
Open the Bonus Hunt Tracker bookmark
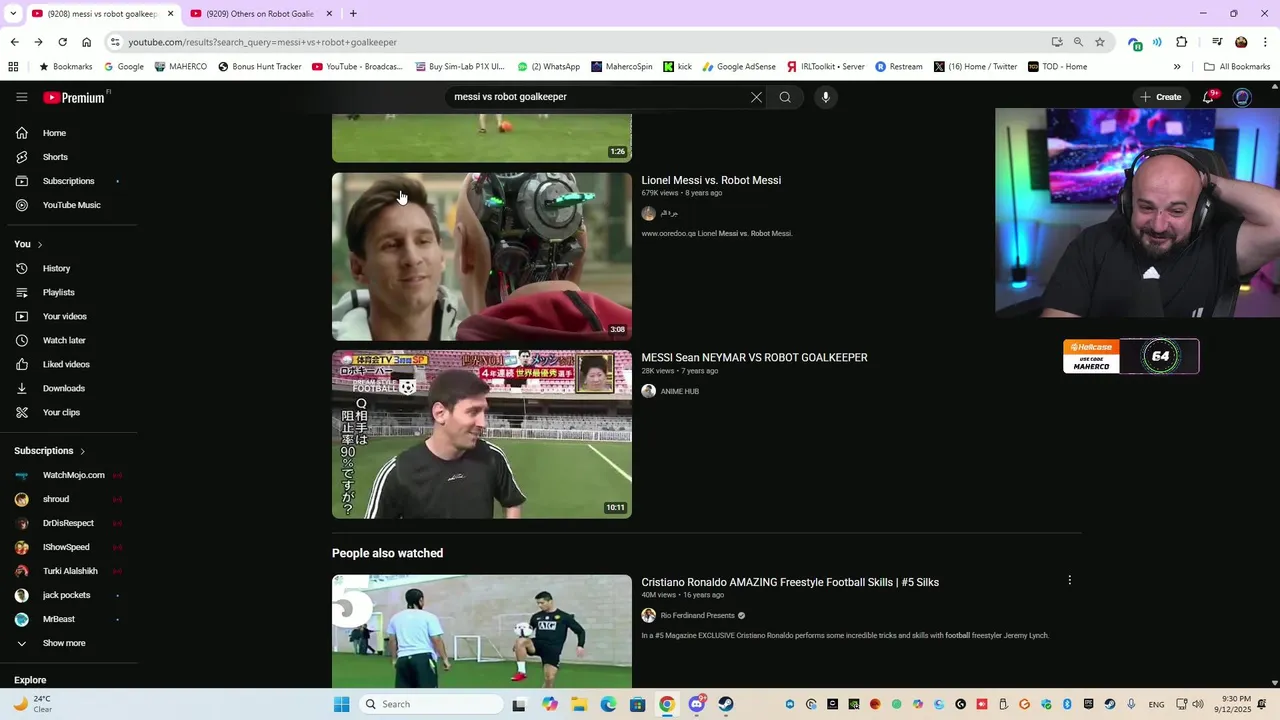coord(260,67)
